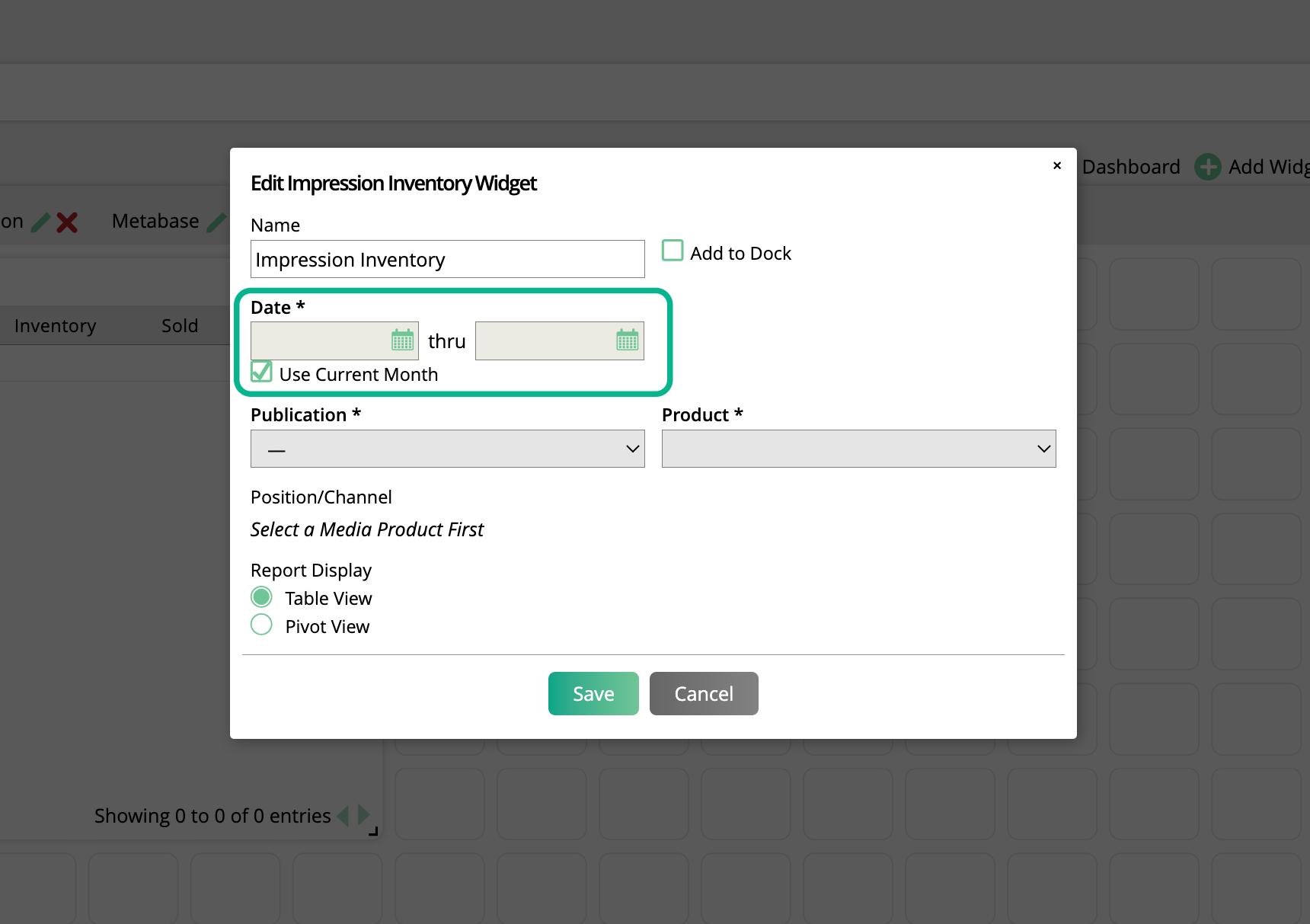Screen dimensions: 1310x924
Task: Click the green plus Add Widget icon
Action: pos(1207,167)
